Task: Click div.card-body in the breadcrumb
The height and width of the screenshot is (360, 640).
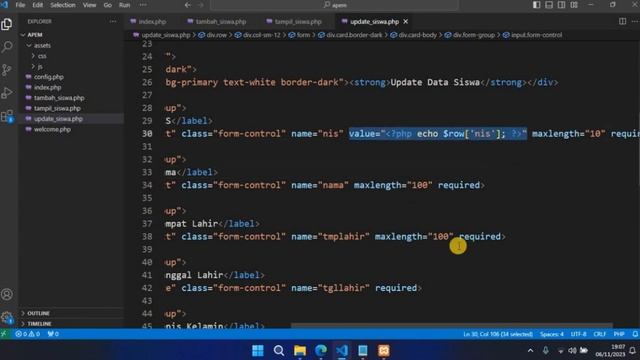Action: coord(417,35)
